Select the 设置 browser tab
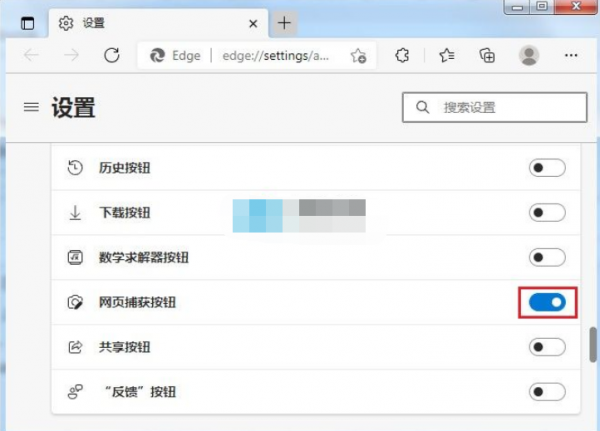 click(158, 23)
